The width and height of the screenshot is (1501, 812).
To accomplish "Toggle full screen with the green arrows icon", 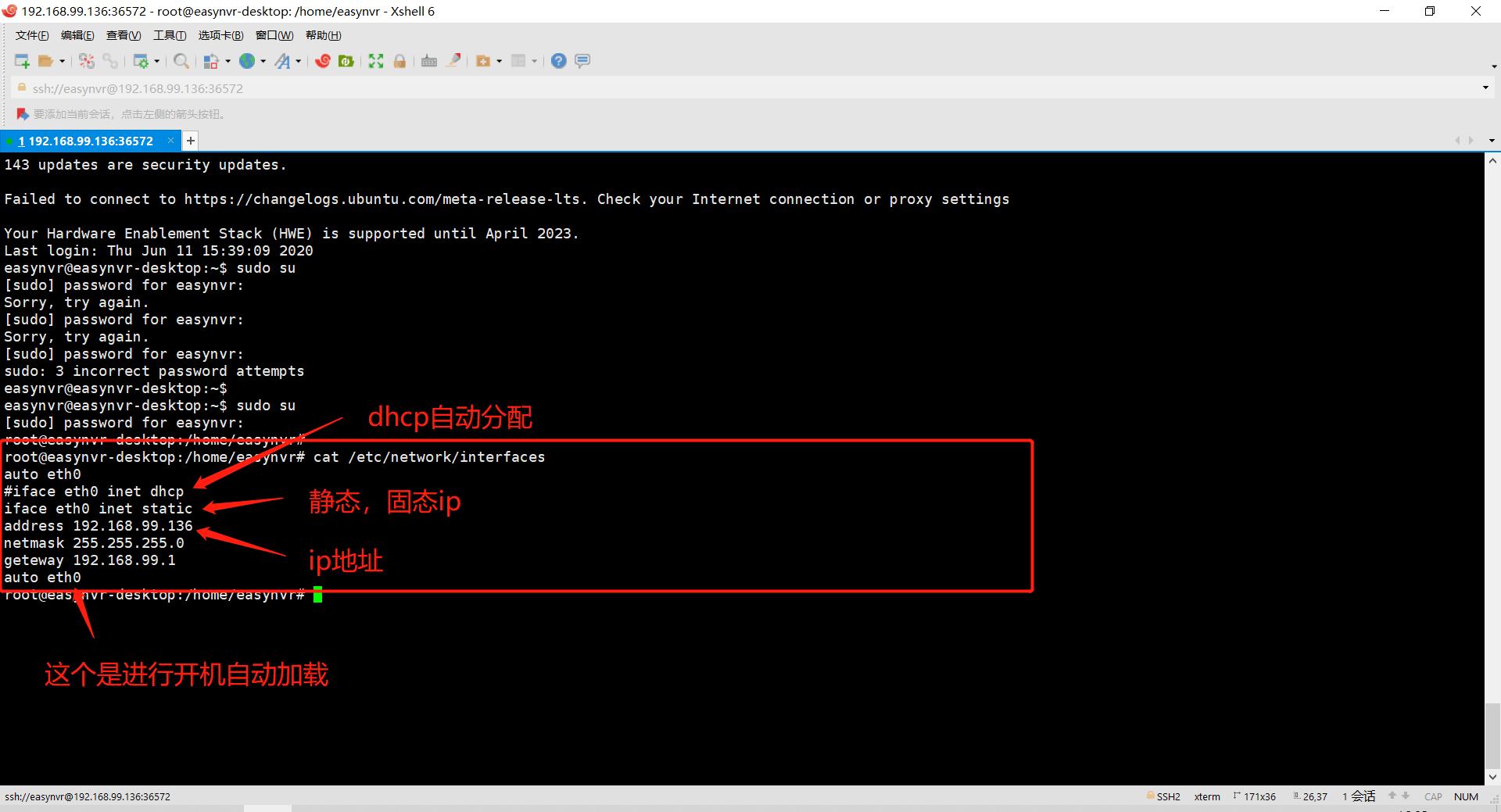I will point(376,61).
